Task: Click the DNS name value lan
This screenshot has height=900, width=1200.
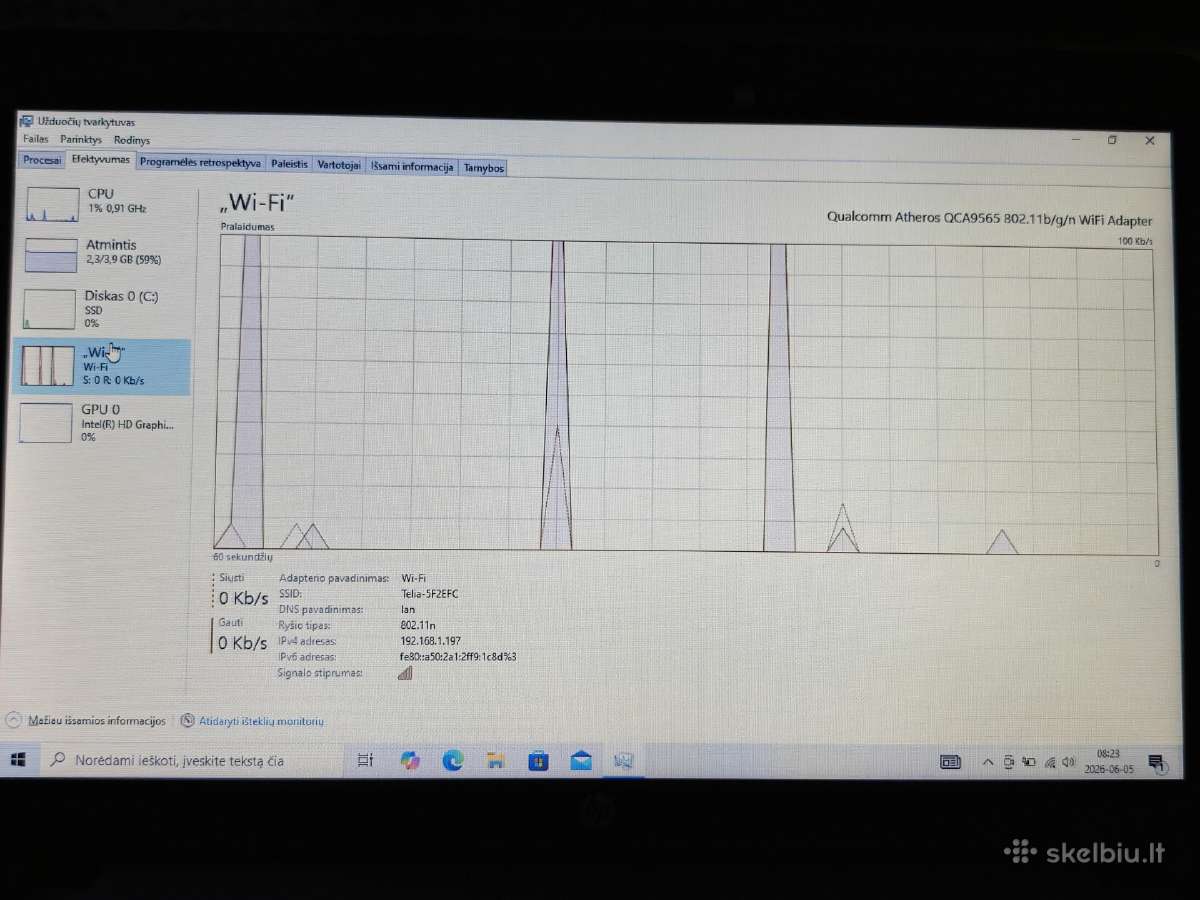Action: pyautogui.click(x=408, y=609)
